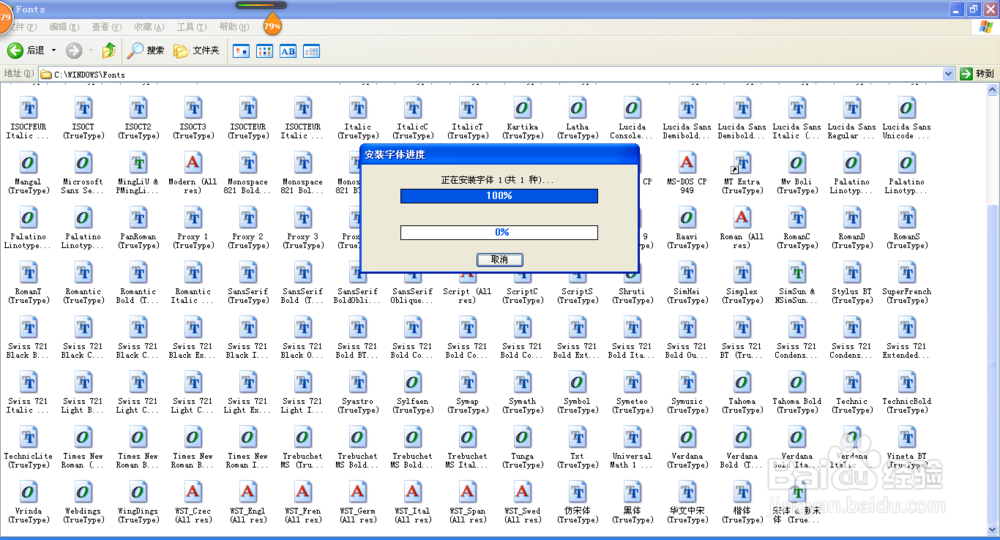Select the 华文中宋 (TrueType) font icon
This screenshot has height=540, width=1000.
click(x=686, y=492)
